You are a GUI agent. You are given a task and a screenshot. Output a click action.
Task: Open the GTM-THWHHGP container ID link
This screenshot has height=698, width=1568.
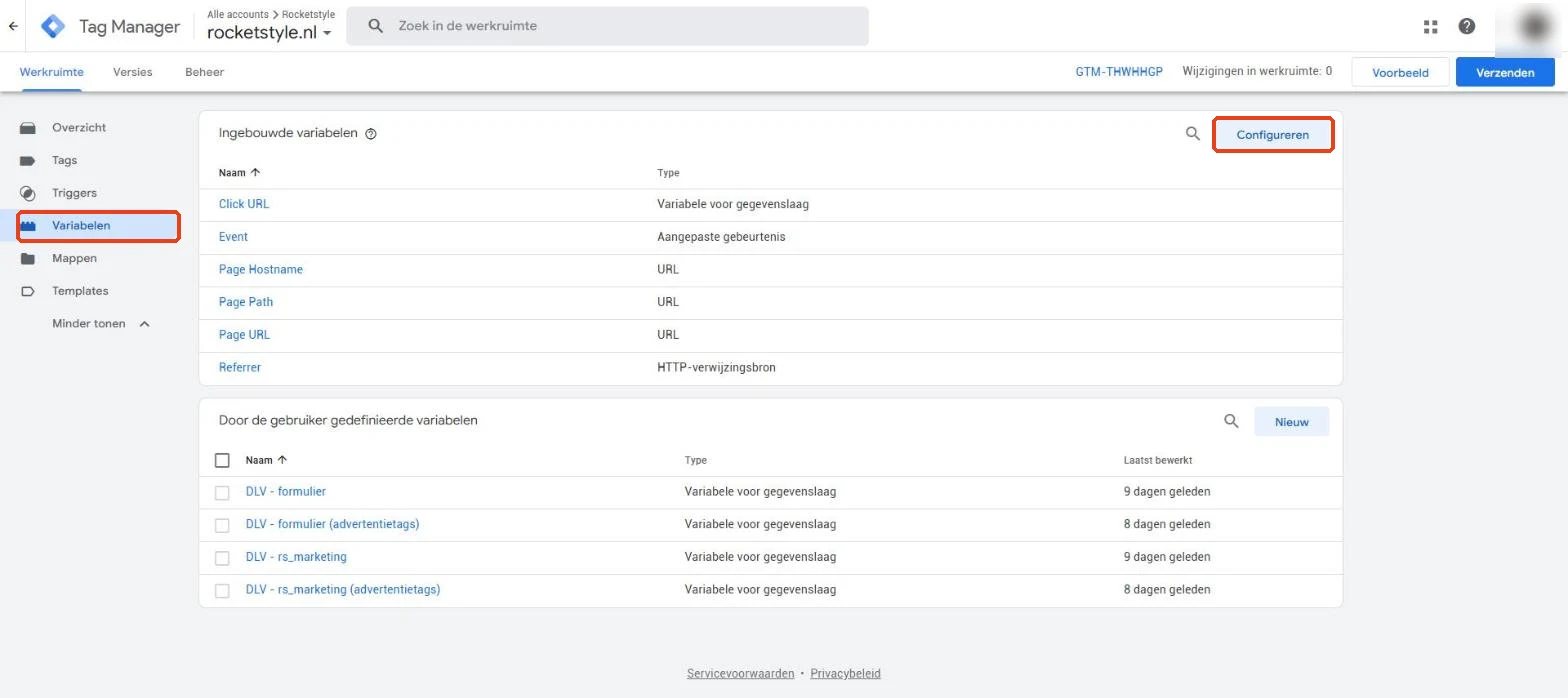pos(1119,72)
